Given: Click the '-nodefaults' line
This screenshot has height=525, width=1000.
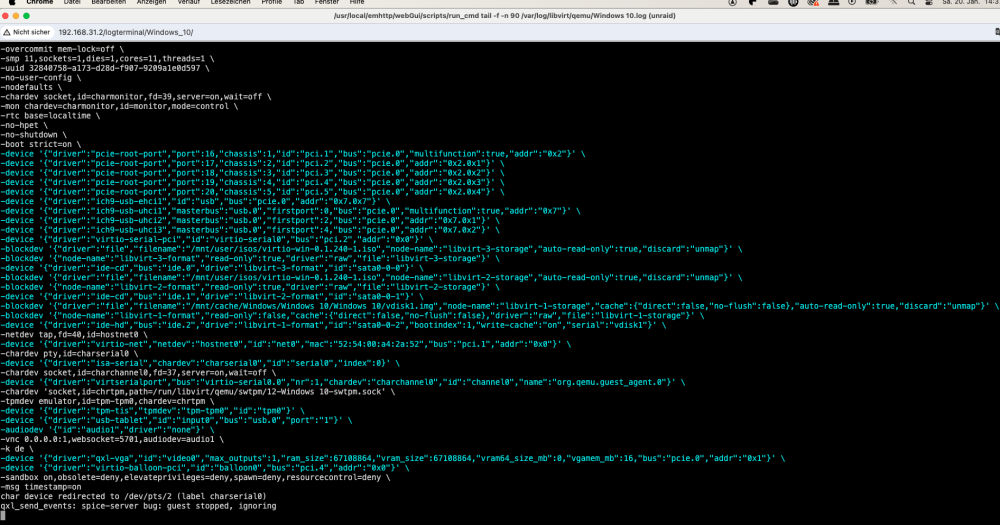Looking at the screenshot, I should click(31, 87).
